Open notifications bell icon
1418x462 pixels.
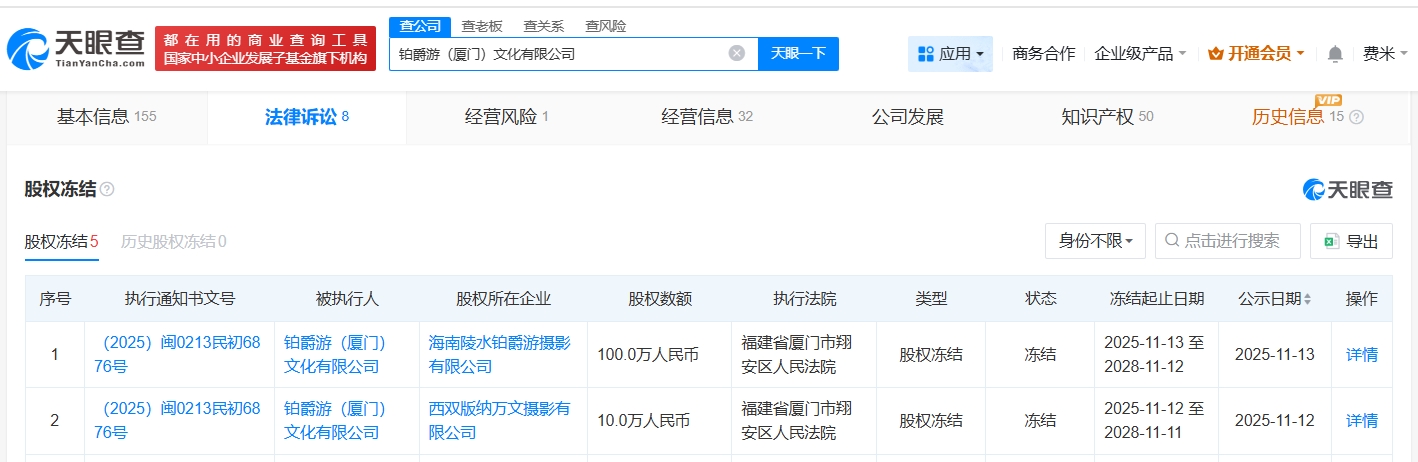[1335, 54]
